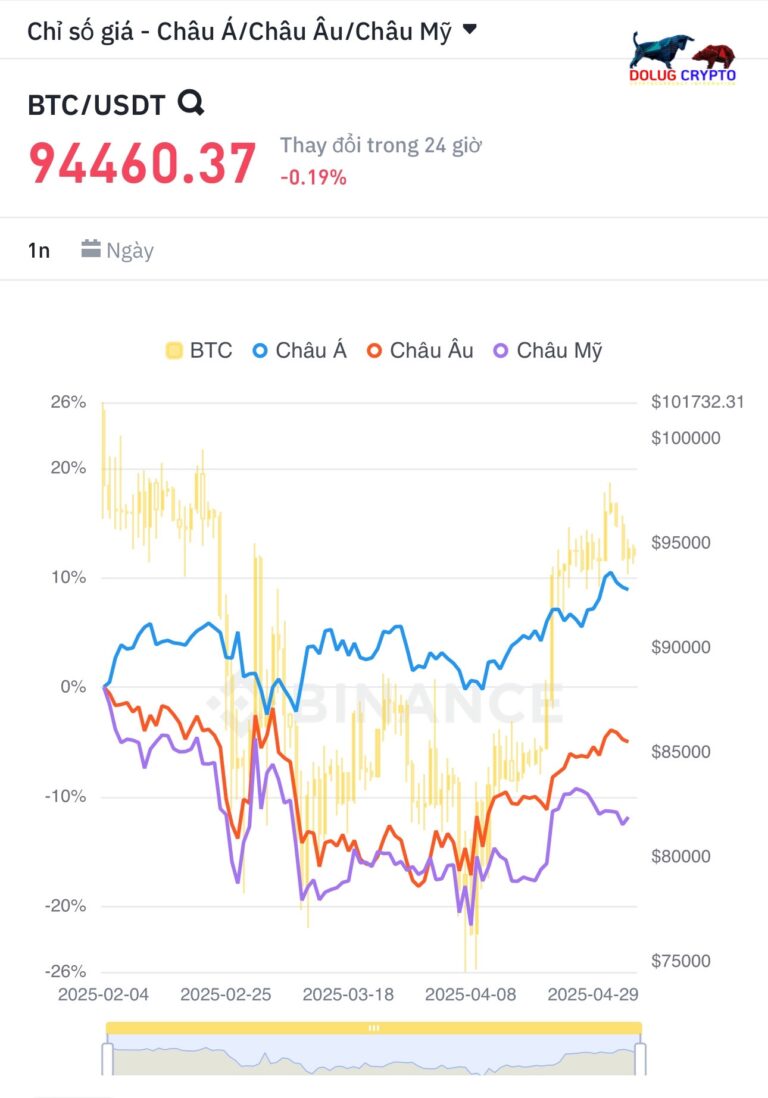Expand the Chỉ số giá dropdown arrow
Screen dimensions: 768x1098
[470, 29]
